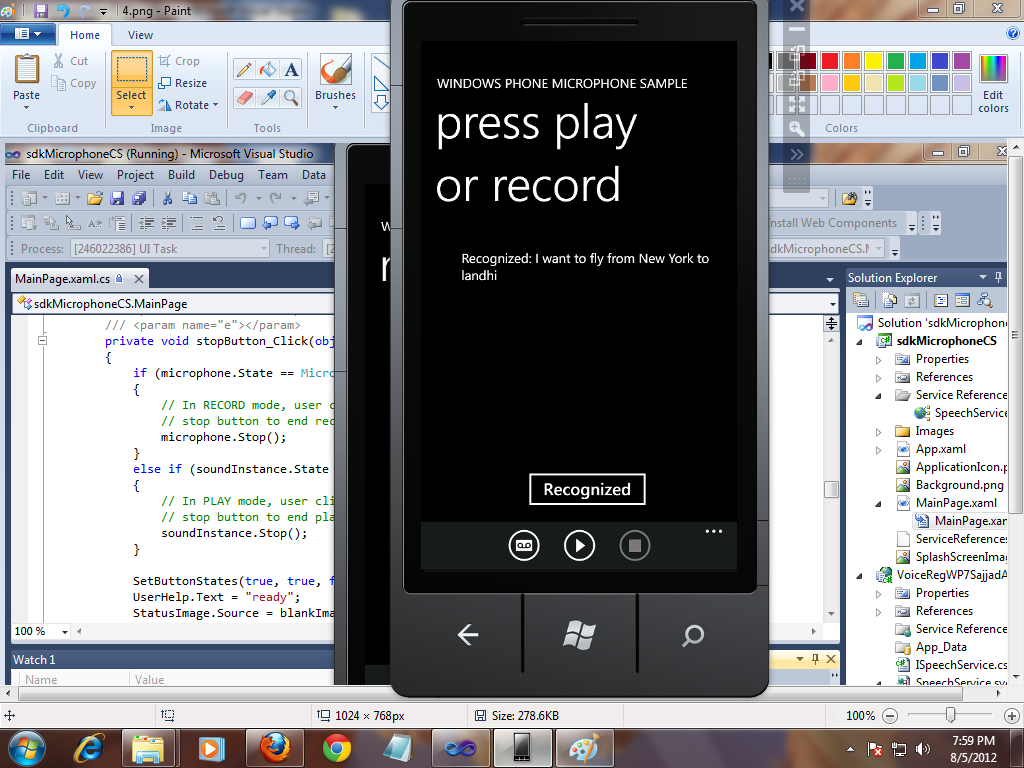Select the Text tool in Paint
The width and height of the screenshot is (1024, 768).
pyautogui.click(x=291, y=69)
